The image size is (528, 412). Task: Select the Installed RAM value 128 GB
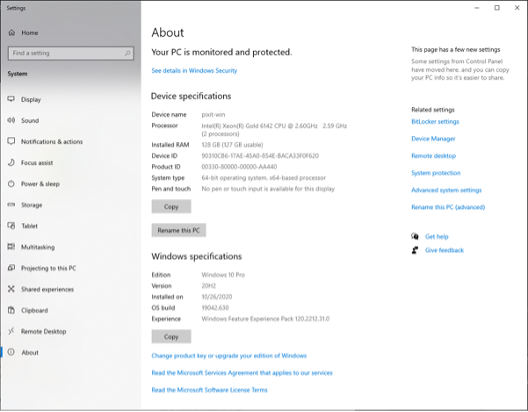232,145
